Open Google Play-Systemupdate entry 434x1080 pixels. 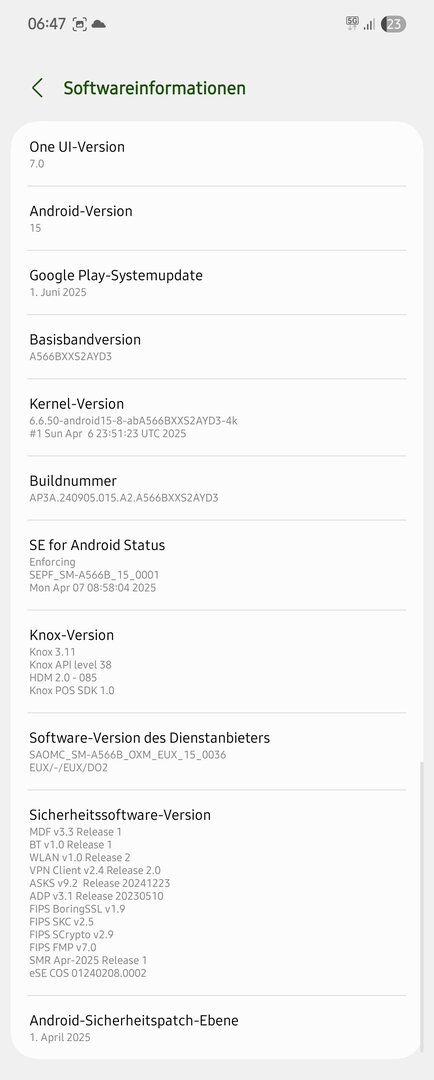[216, 282]
